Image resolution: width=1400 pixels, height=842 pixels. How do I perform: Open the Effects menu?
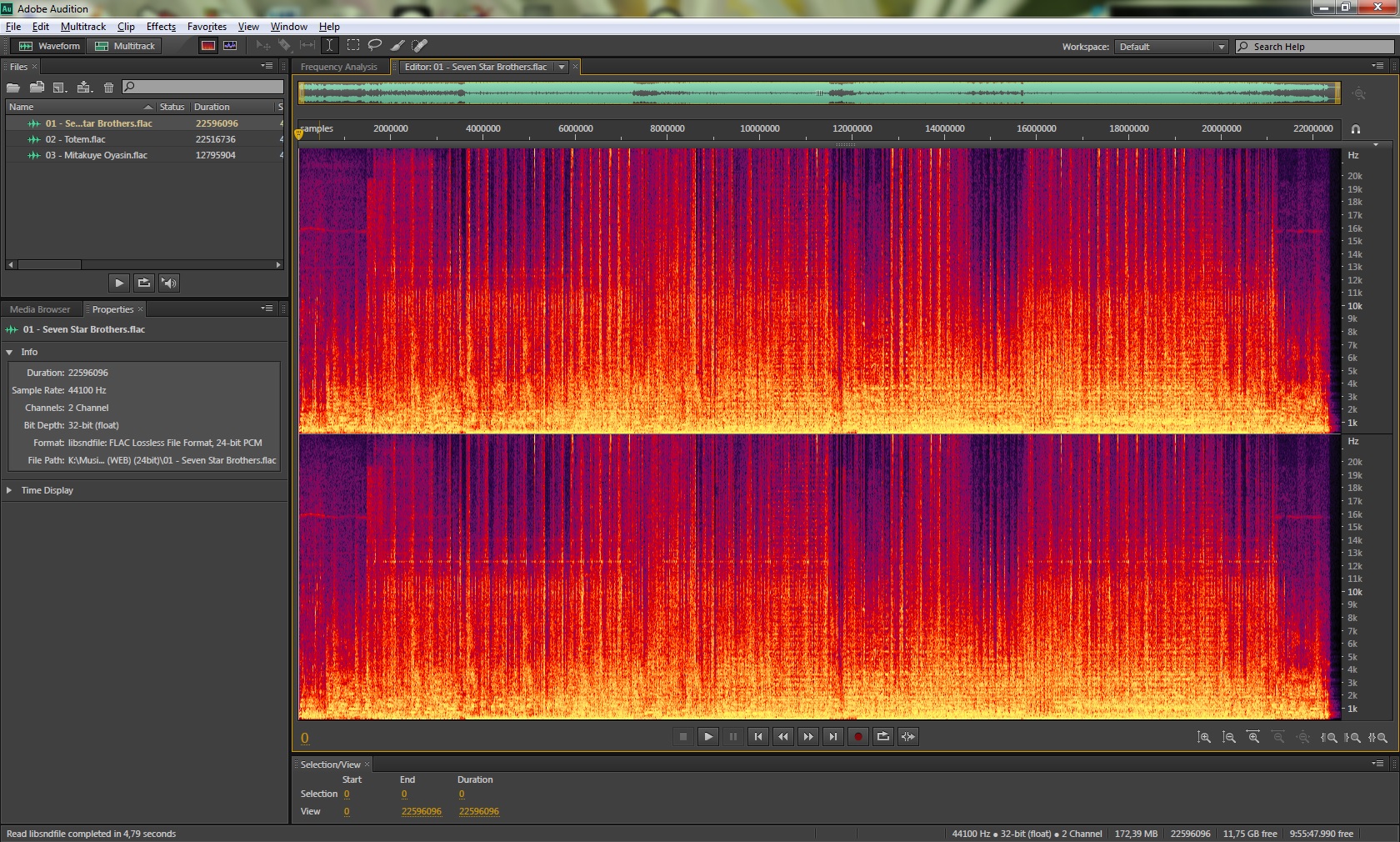(161, 27)
